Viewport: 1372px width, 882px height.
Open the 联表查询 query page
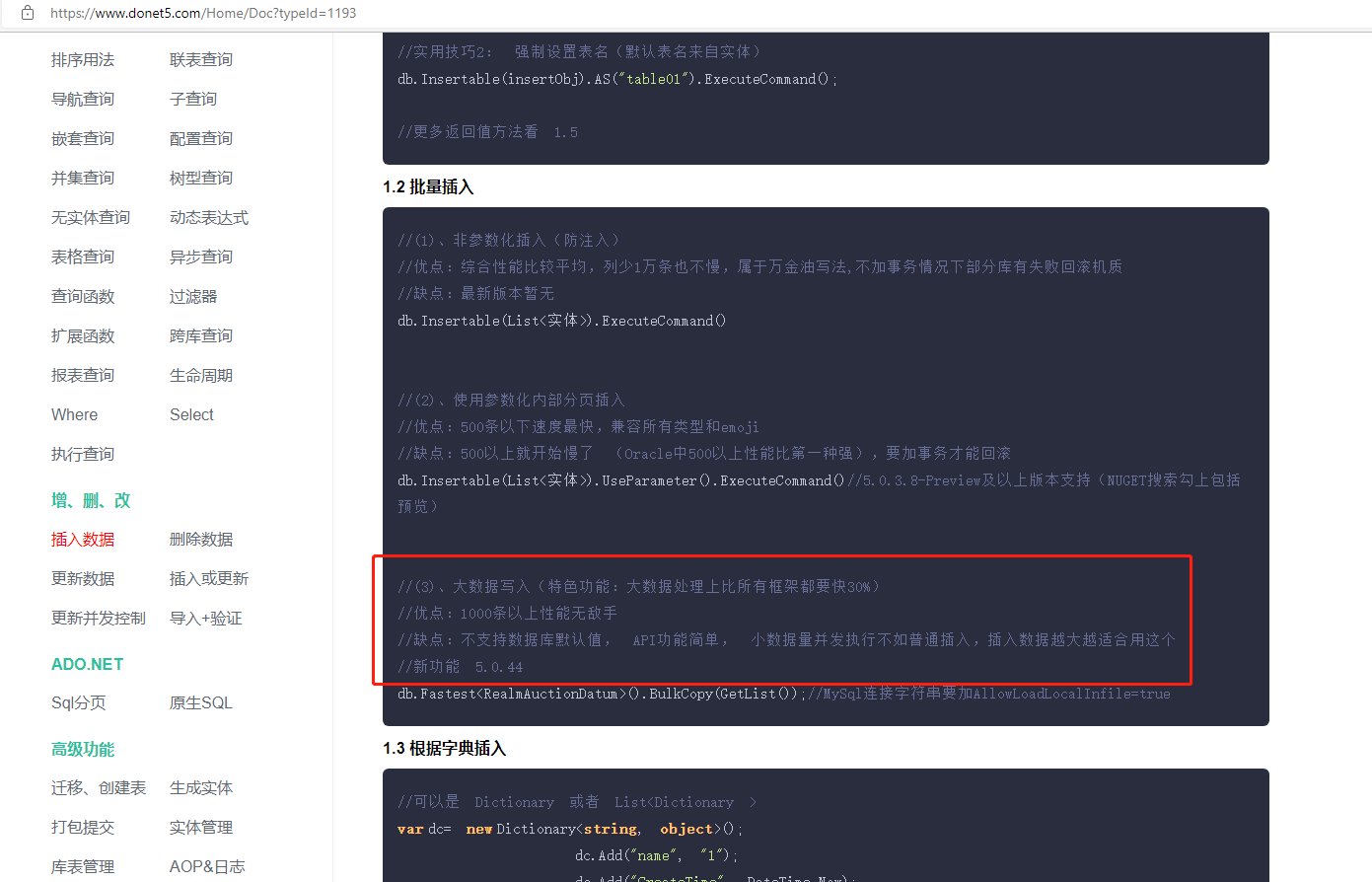(200, 59)
